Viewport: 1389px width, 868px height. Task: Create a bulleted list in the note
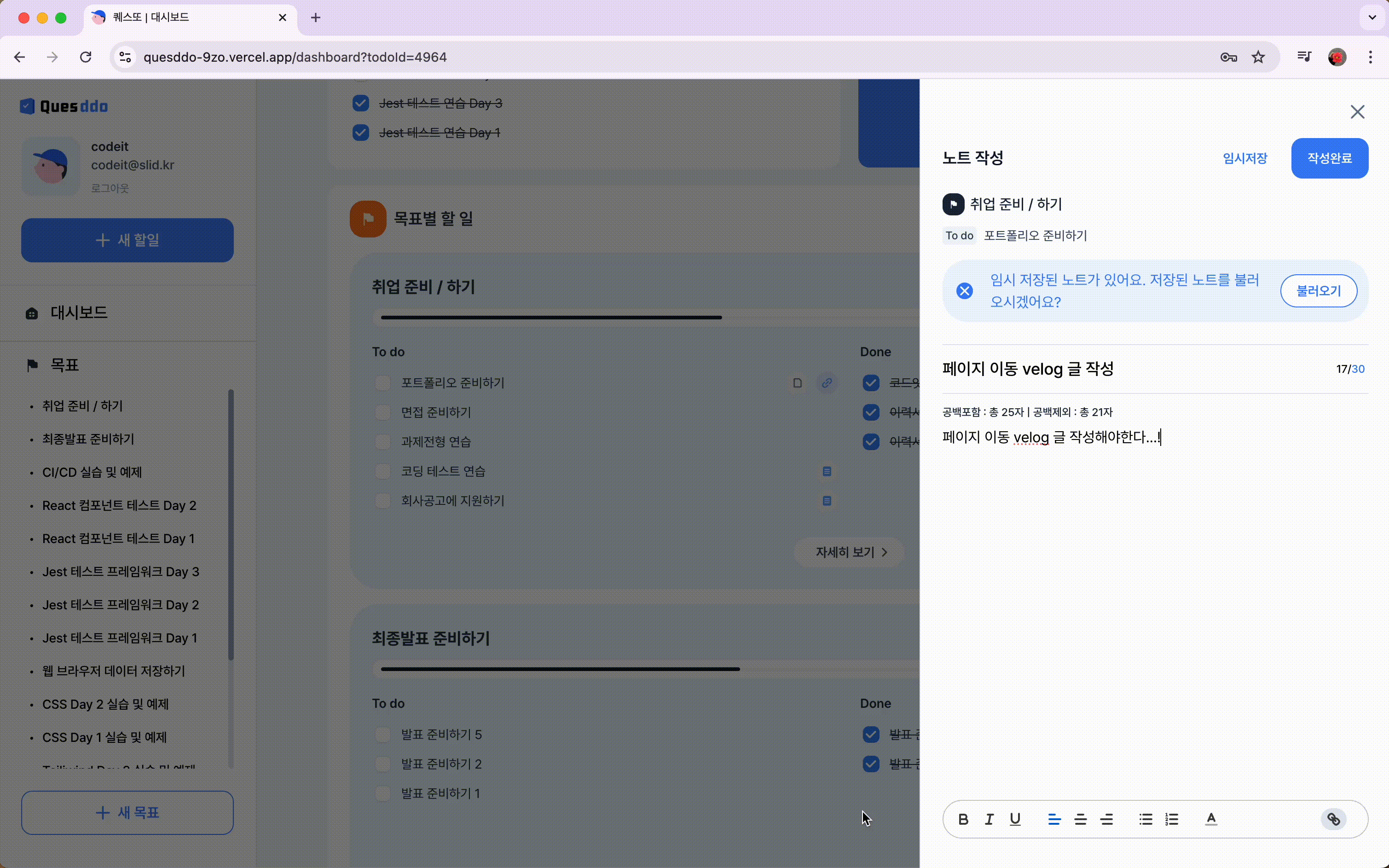coord(1145,819)
